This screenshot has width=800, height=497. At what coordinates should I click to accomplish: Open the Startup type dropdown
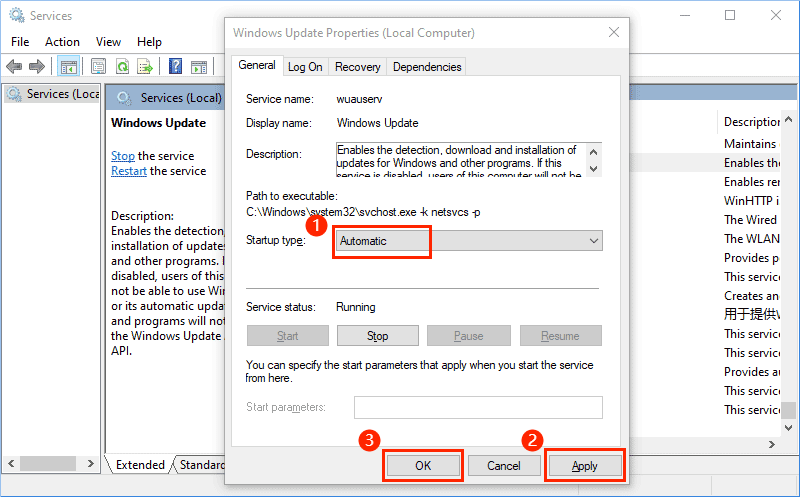point(468,241)
